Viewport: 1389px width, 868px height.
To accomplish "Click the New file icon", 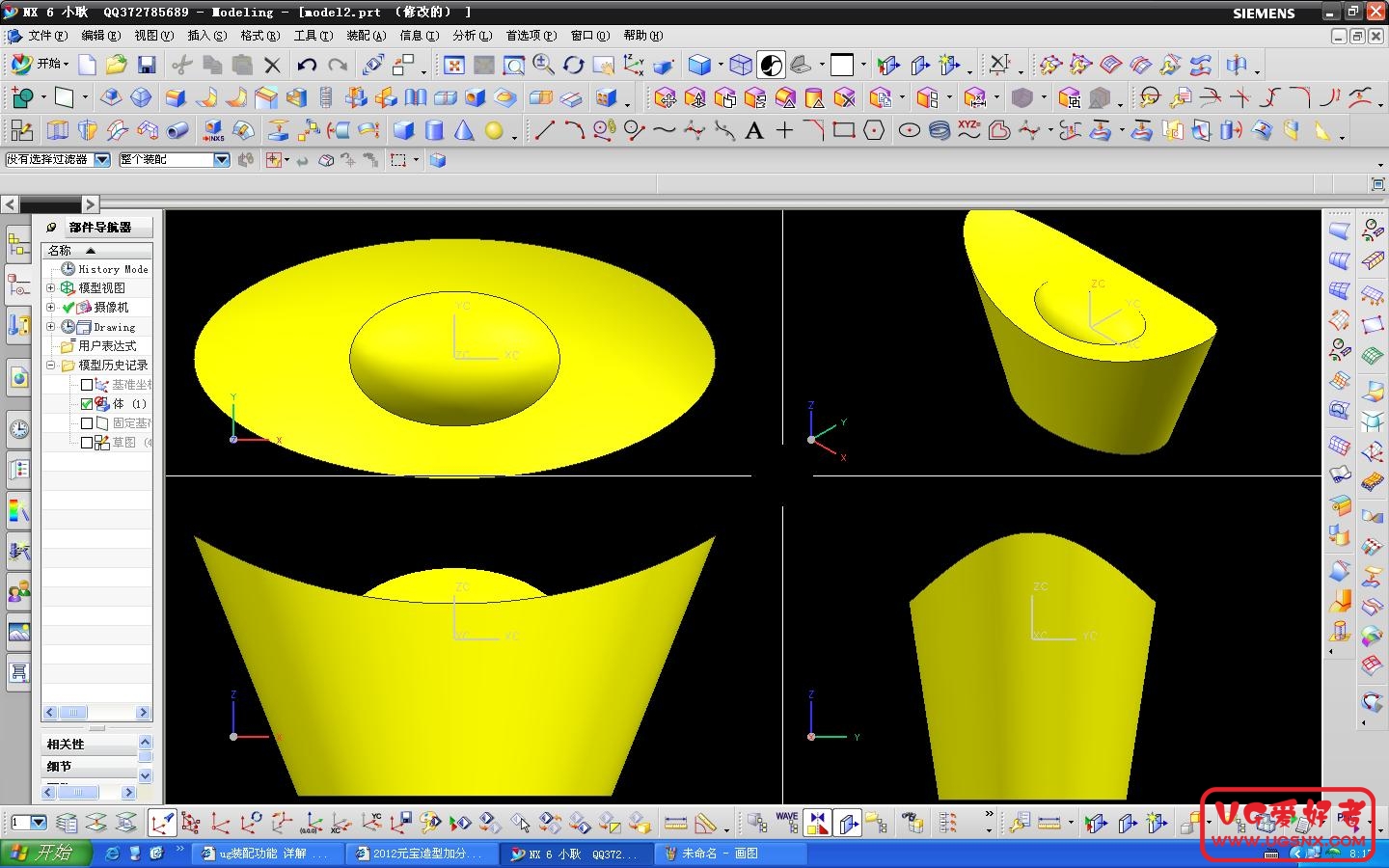I will point(87,65).
